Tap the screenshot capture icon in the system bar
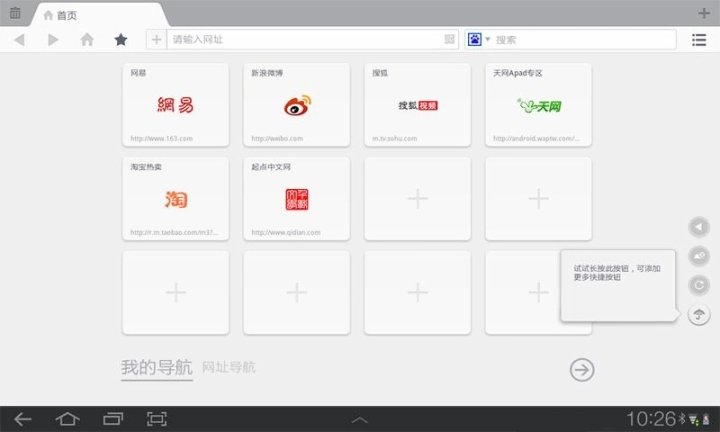Screen dimensions: 720x432 click(157, 419)
